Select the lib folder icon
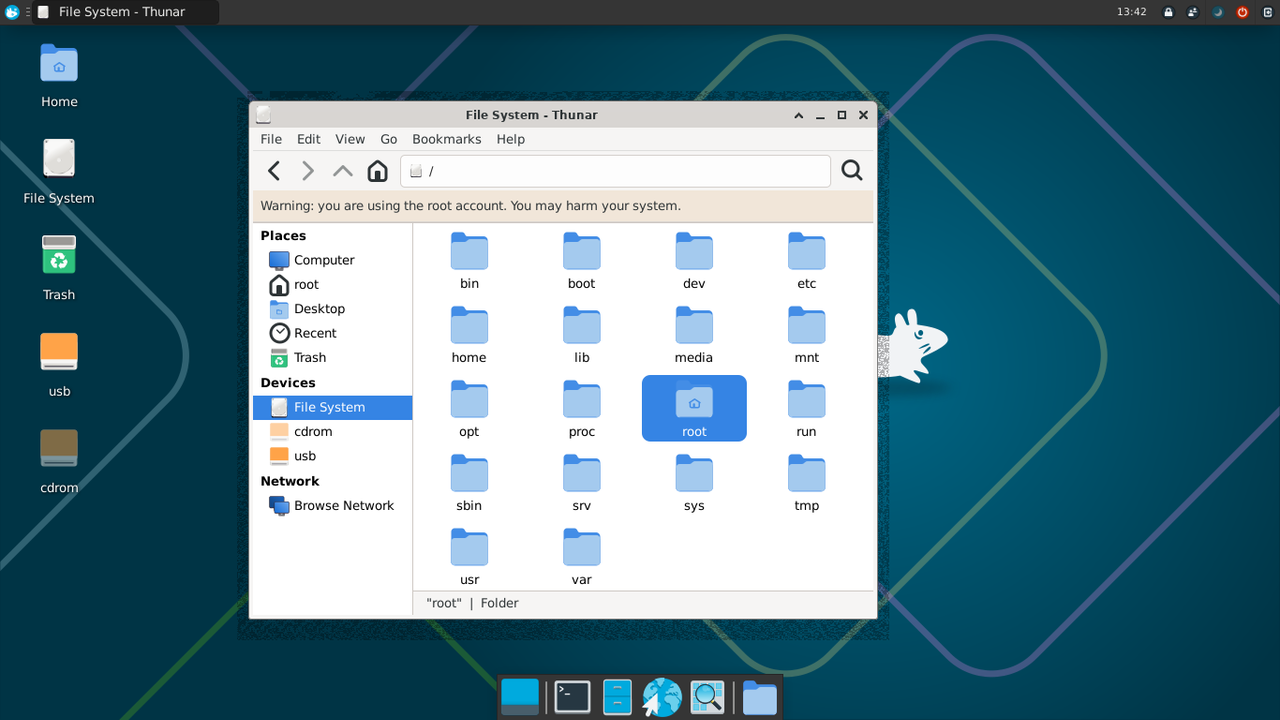 [582, 326]
